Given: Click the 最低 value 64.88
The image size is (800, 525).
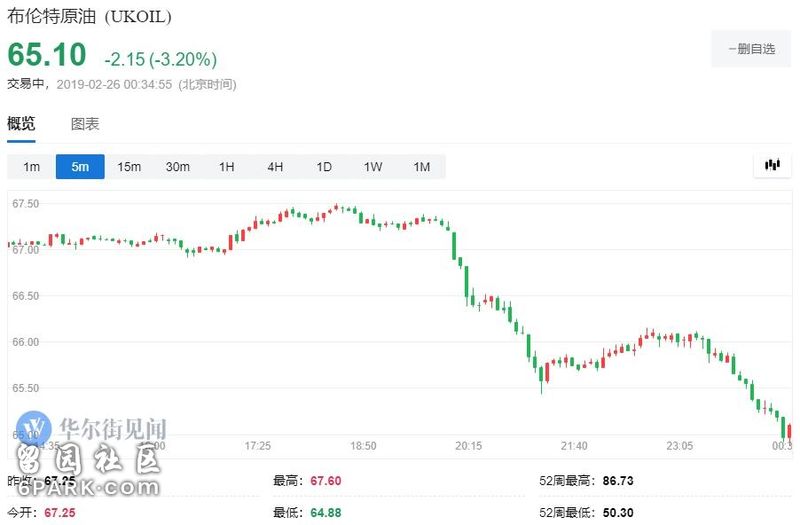Looking at the screenshot, I should tap(326, 512).
